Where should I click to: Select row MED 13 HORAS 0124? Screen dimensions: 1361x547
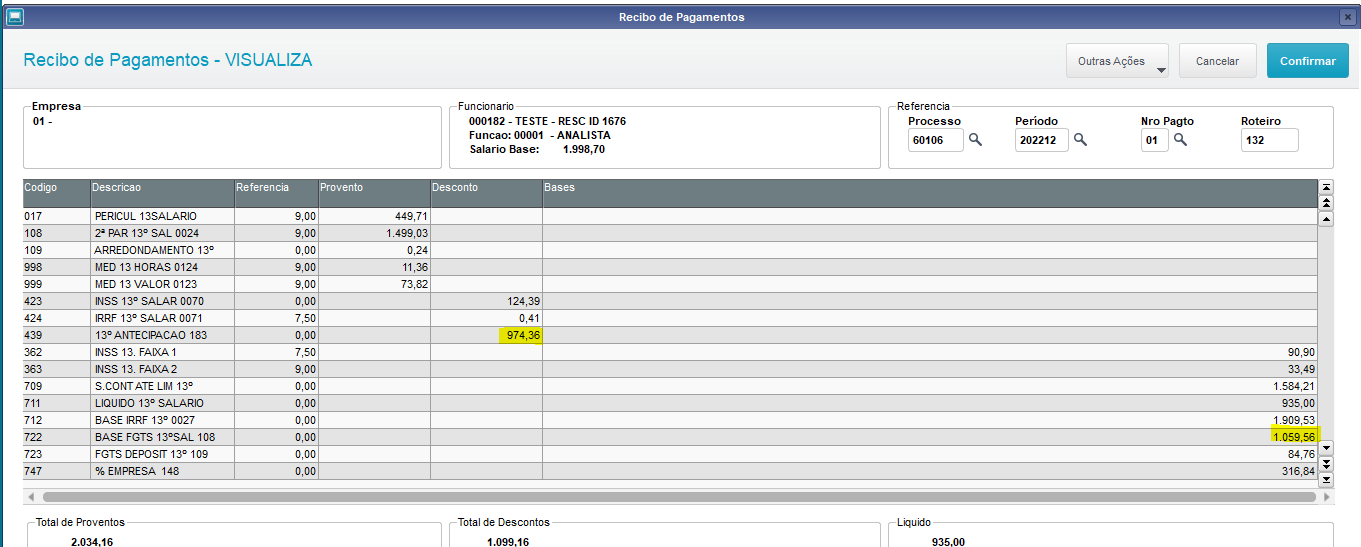click(x=670, y=267)
